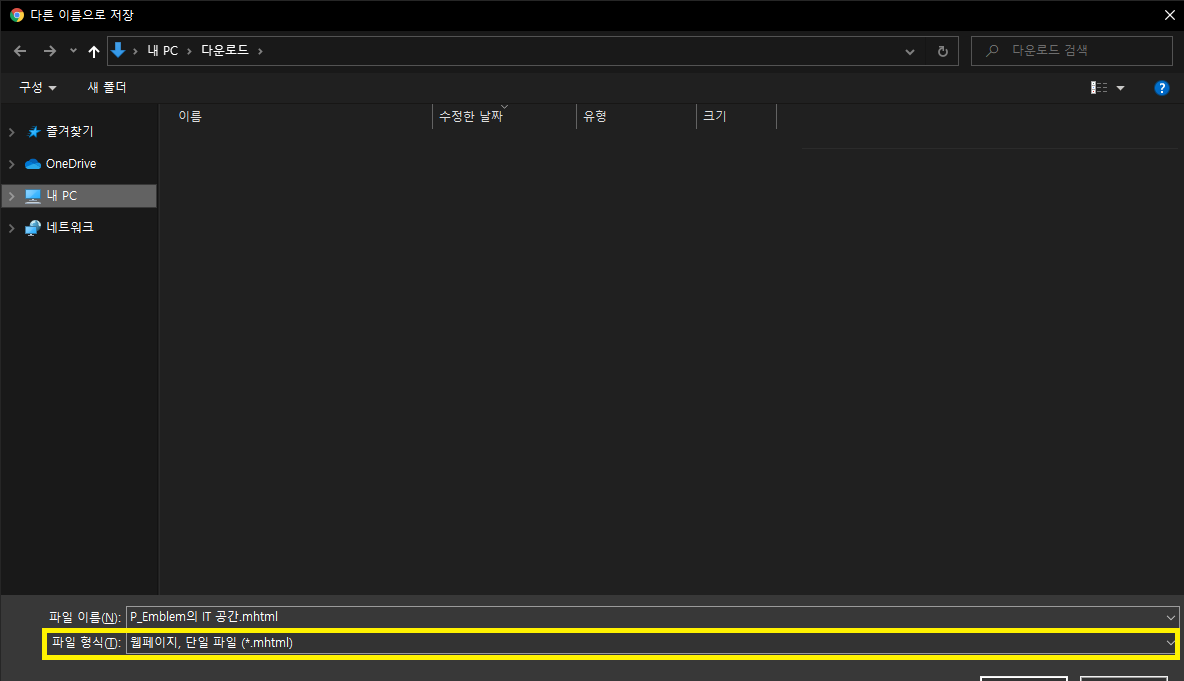Open the address bar history dropdown
The height and width of the screenshot is (681, 1184).
pyautogui.click(x=909, y=50)
